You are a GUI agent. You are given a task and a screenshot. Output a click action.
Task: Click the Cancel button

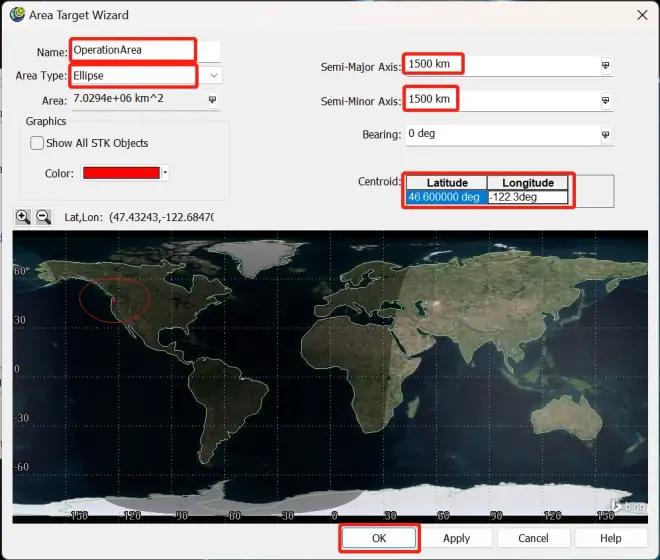point(533,538)
